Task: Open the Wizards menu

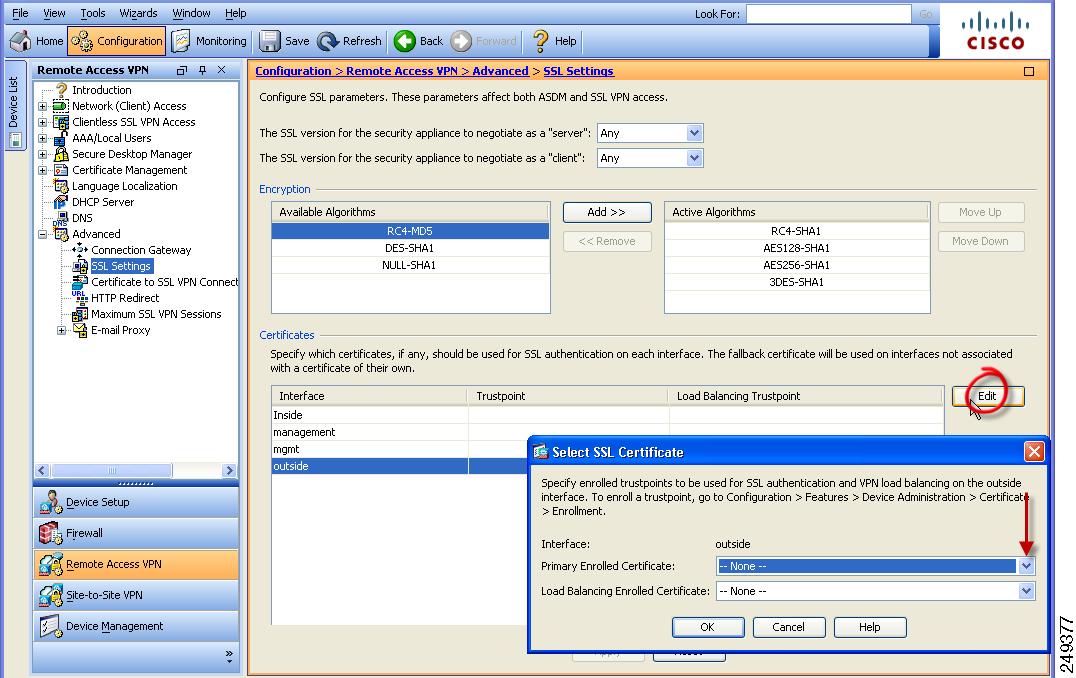Action: 139,13
